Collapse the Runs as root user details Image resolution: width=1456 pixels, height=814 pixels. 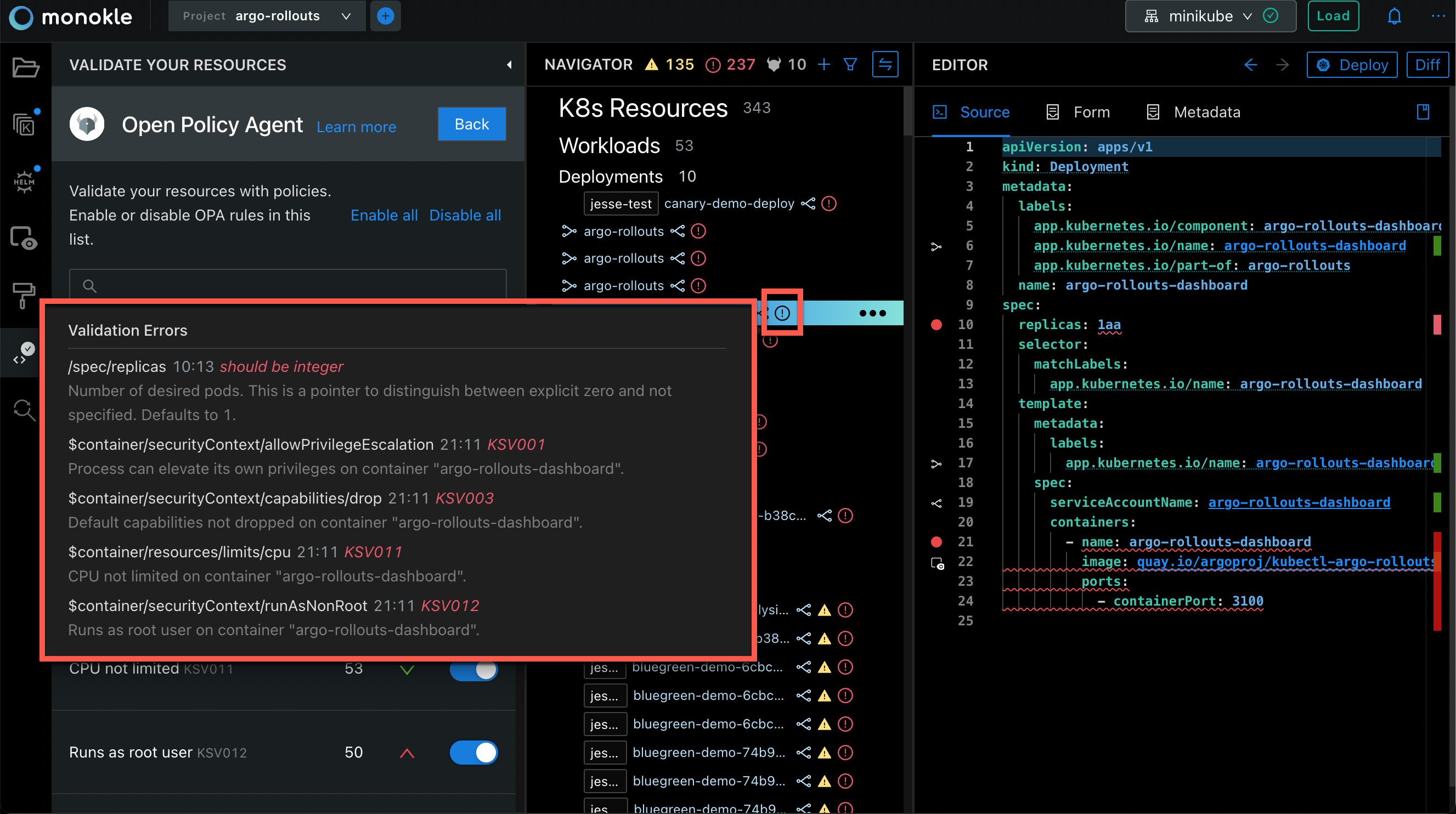point(407,753)
